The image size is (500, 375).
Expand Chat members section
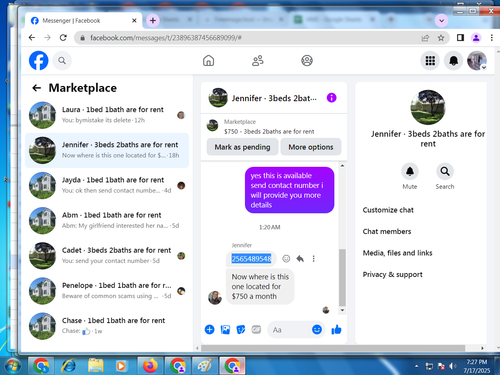point(387,231)
